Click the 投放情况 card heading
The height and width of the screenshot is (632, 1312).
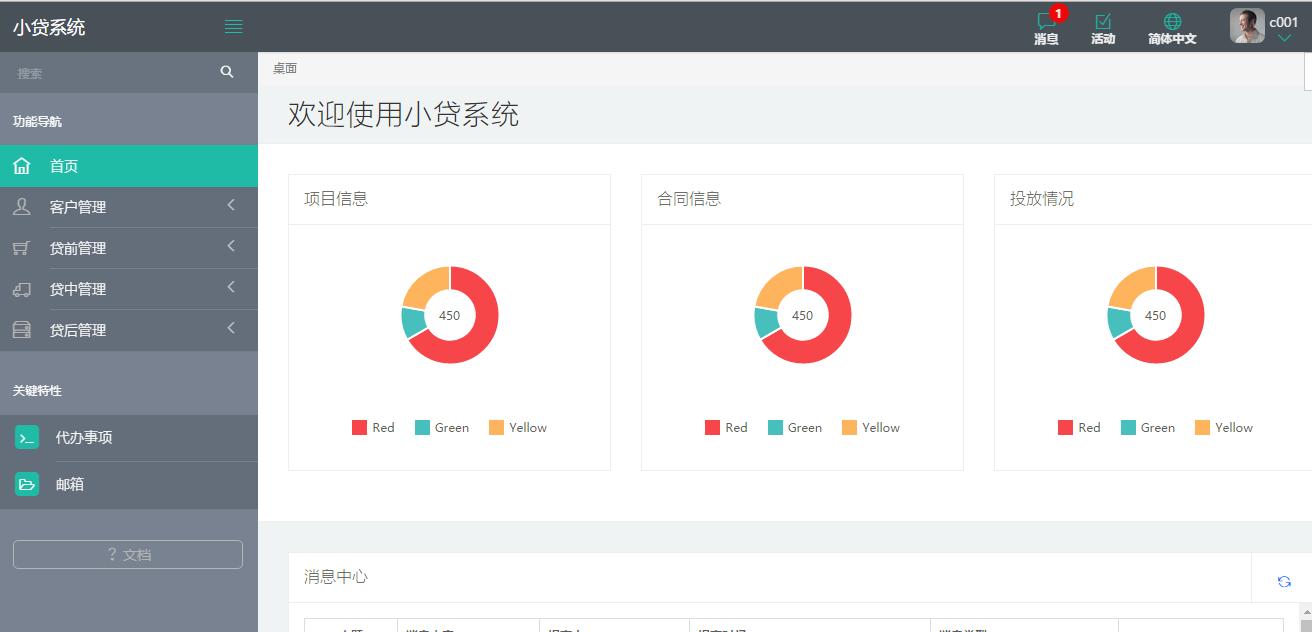(1042, 199)
